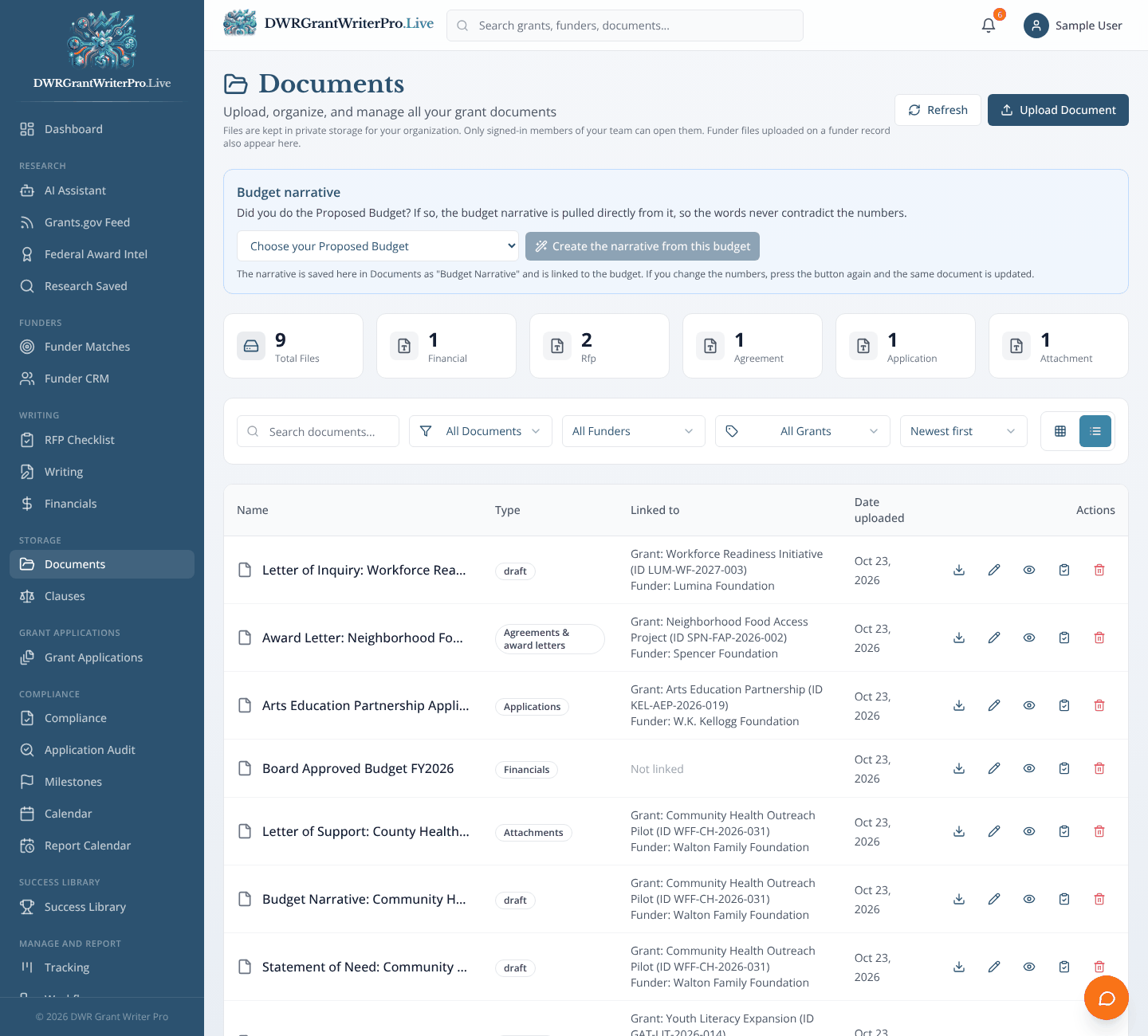Image resolution: width=1148 pixels, height=1036 pixels.
Task: Open Clauses in sidebar
Action: [102, 596]
